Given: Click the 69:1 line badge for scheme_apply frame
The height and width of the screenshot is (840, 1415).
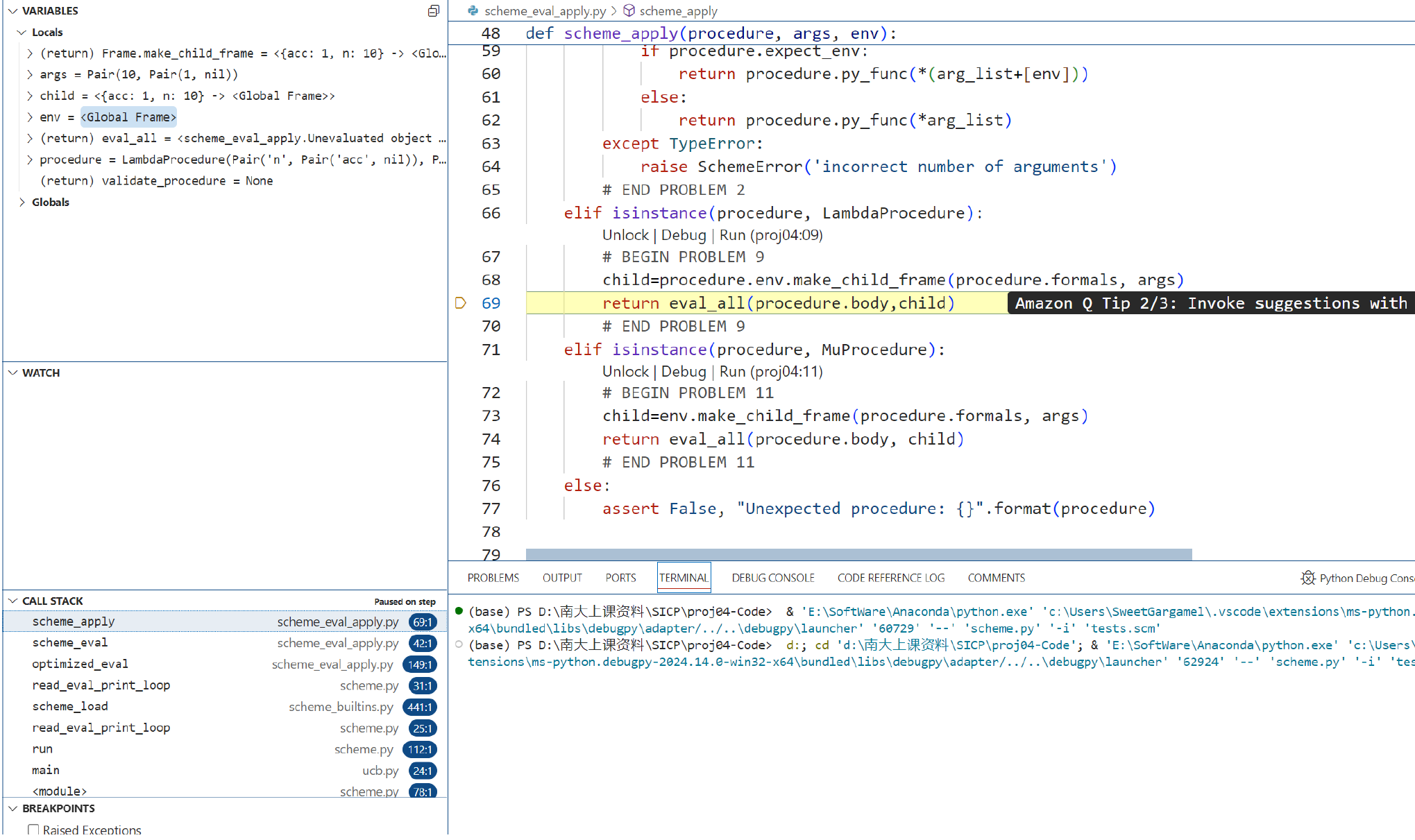Looking at the screenshot, I should (x=422, y=622).
